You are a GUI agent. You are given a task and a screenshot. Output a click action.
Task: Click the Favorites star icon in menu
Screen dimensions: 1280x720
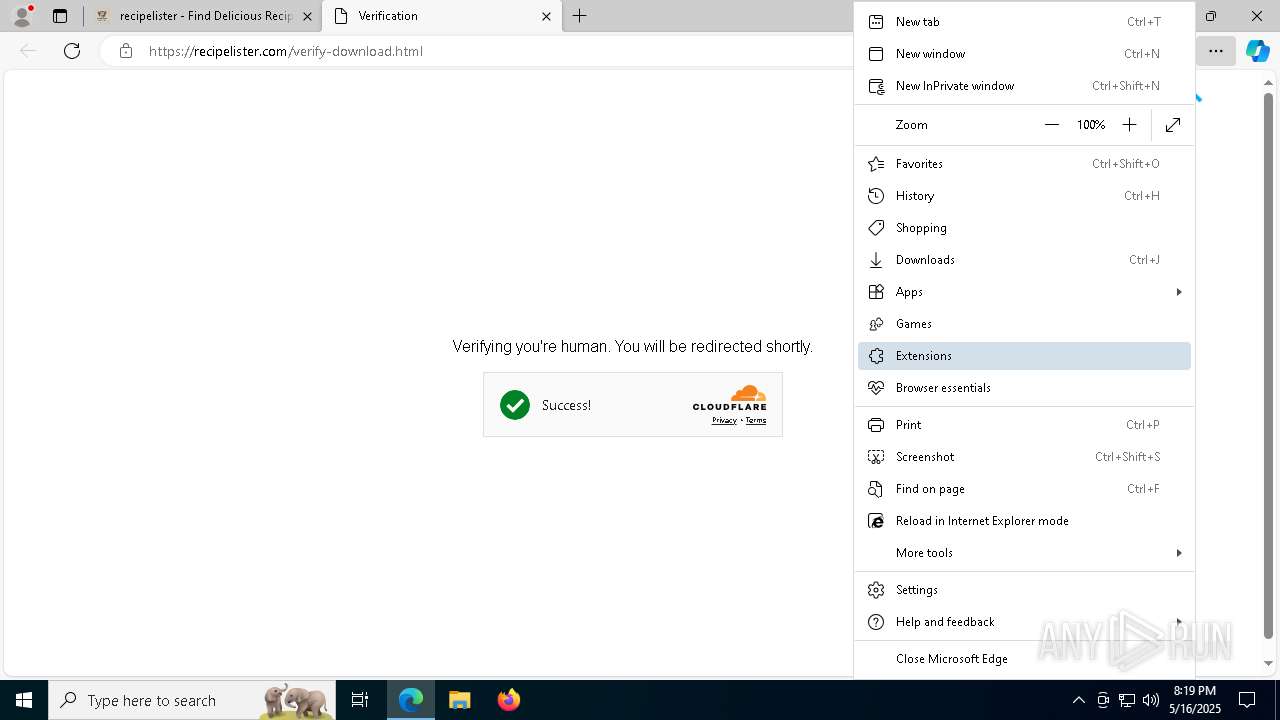(x=876, y=164)
